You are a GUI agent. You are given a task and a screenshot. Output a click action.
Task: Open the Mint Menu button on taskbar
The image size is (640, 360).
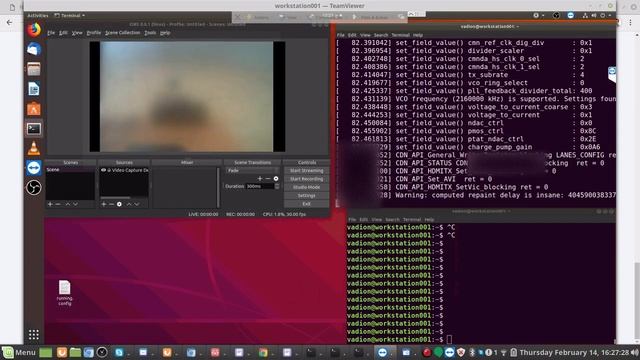pyautogui.click(x=19, y=352)
